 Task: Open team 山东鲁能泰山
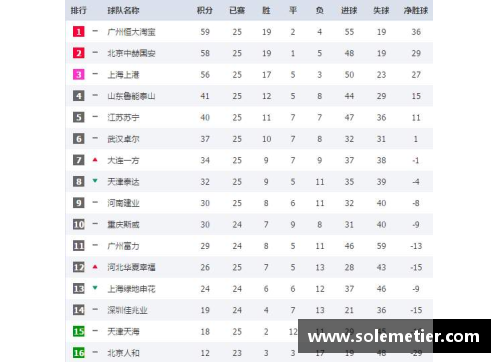pyautogui.click(x=131, y=96)
